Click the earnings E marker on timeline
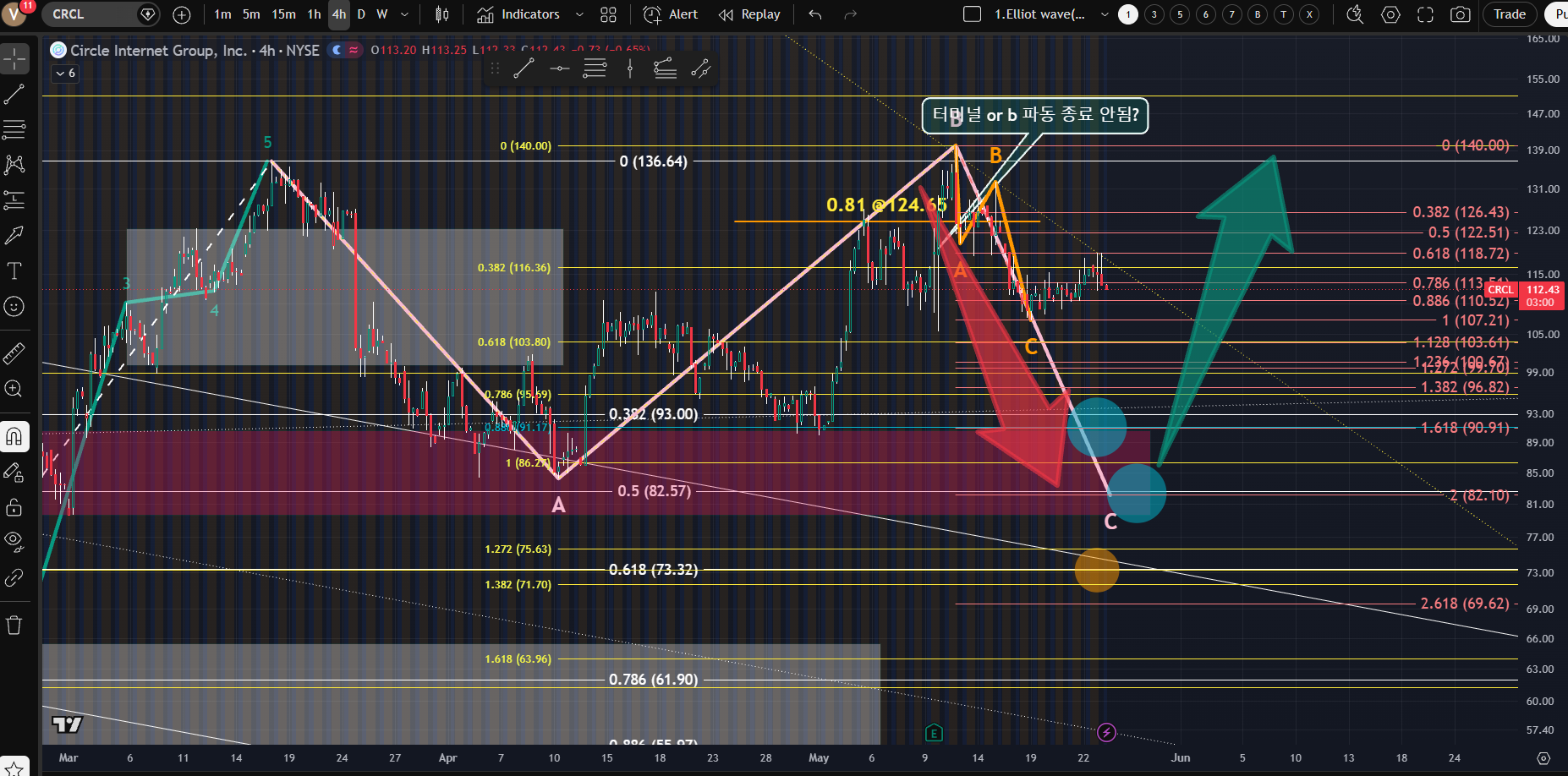Screen dimensions: 1568x776 934,733
